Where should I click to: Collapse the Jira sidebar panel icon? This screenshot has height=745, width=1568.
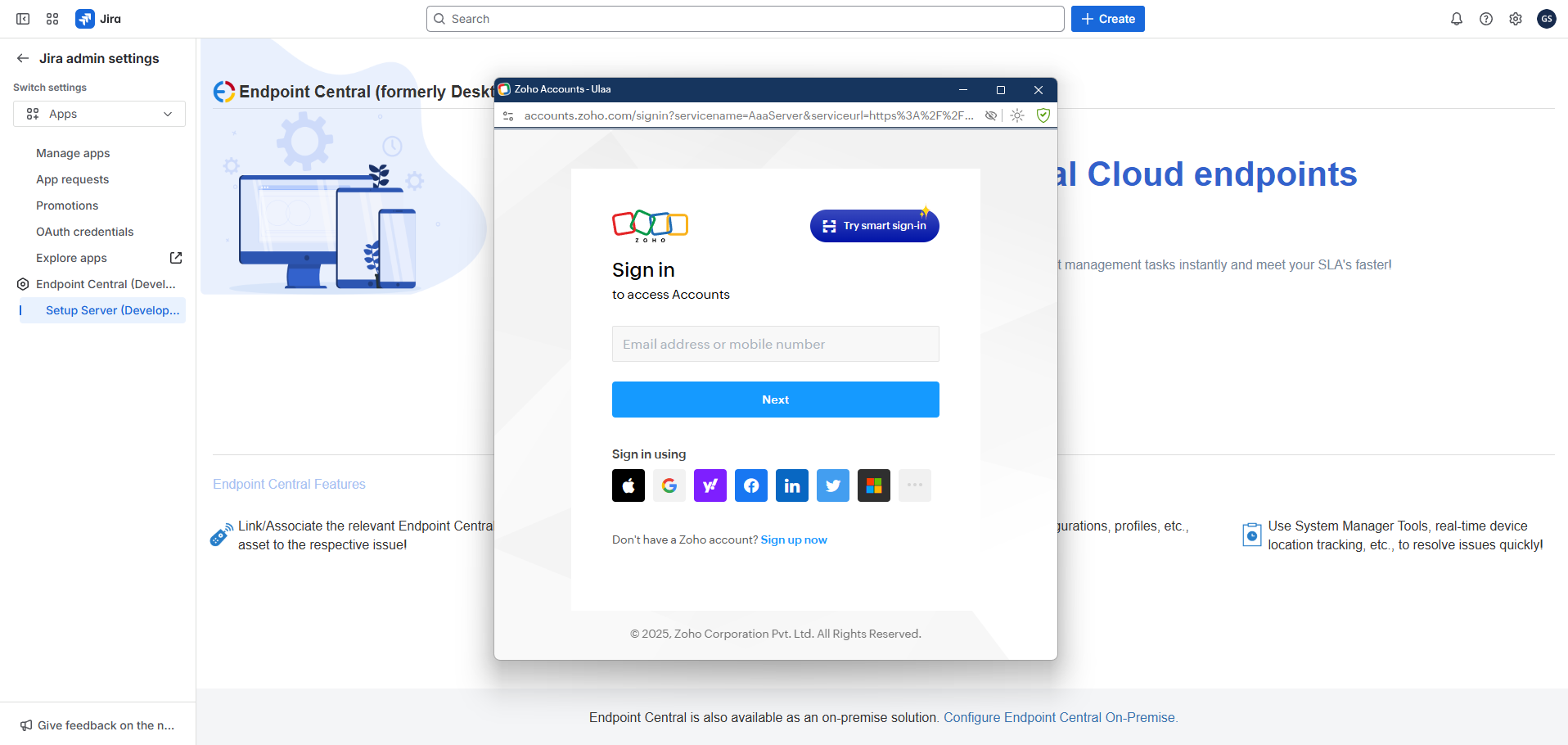pyautogui.click(x=23, y=19)
